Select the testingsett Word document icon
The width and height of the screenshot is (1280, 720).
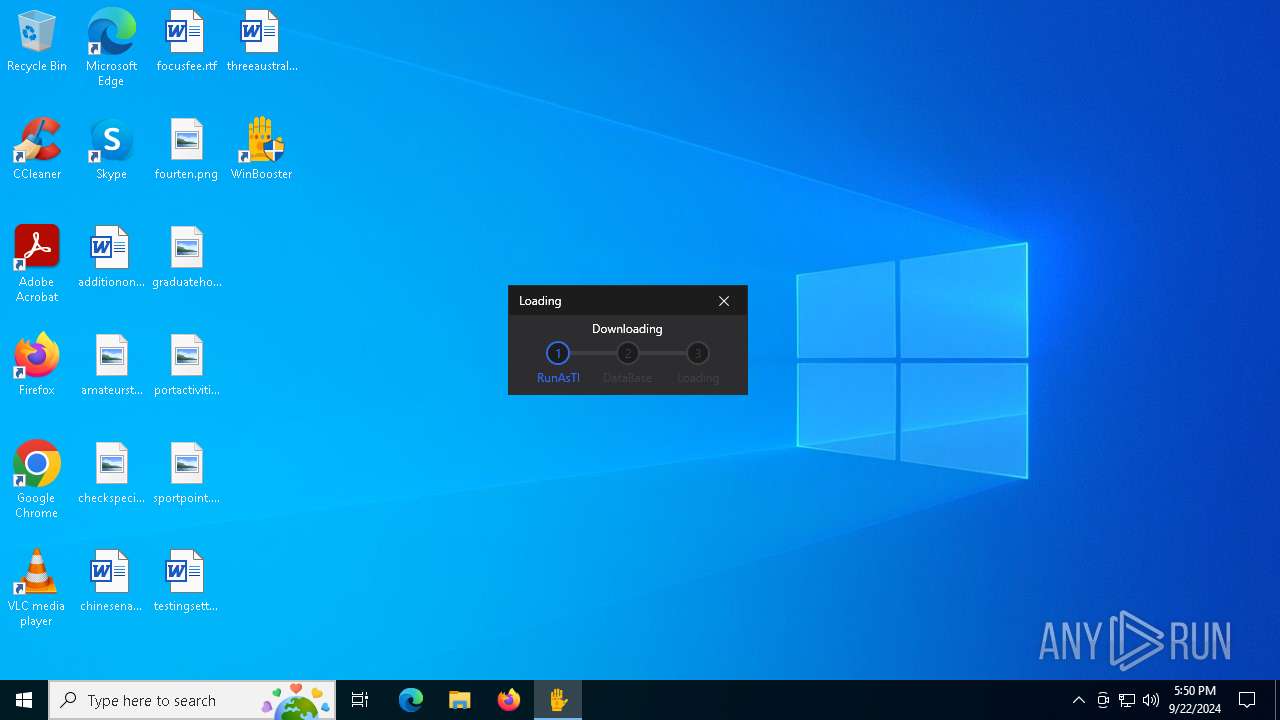(x=186, y=582)
